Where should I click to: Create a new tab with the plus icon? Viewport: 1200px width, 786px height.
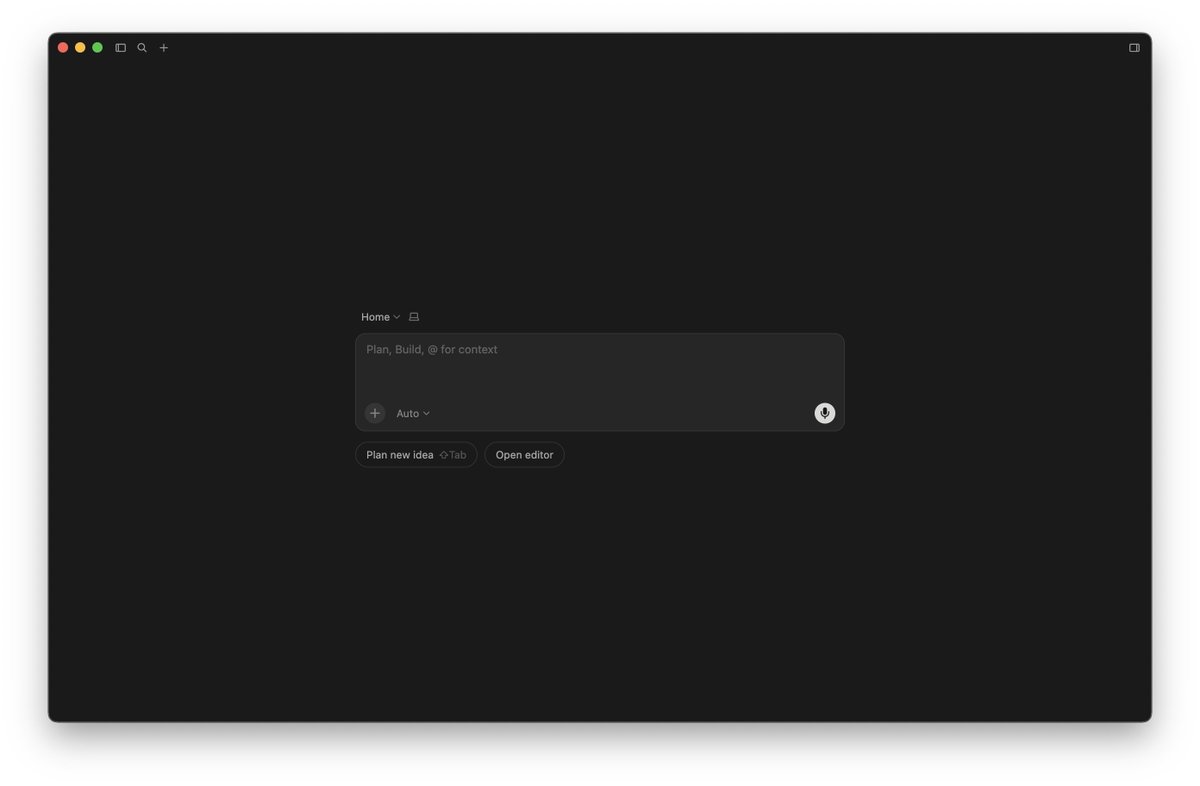point(164,48)
